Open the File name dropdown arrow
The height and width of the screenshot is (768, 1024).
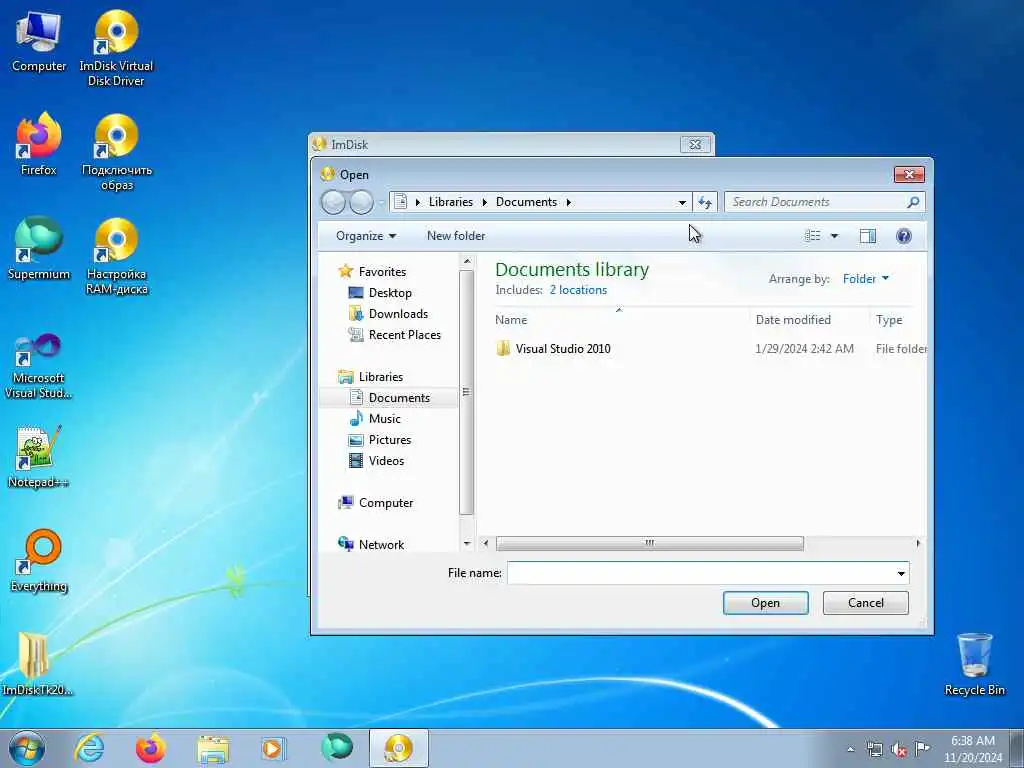(x=901, y=573)
